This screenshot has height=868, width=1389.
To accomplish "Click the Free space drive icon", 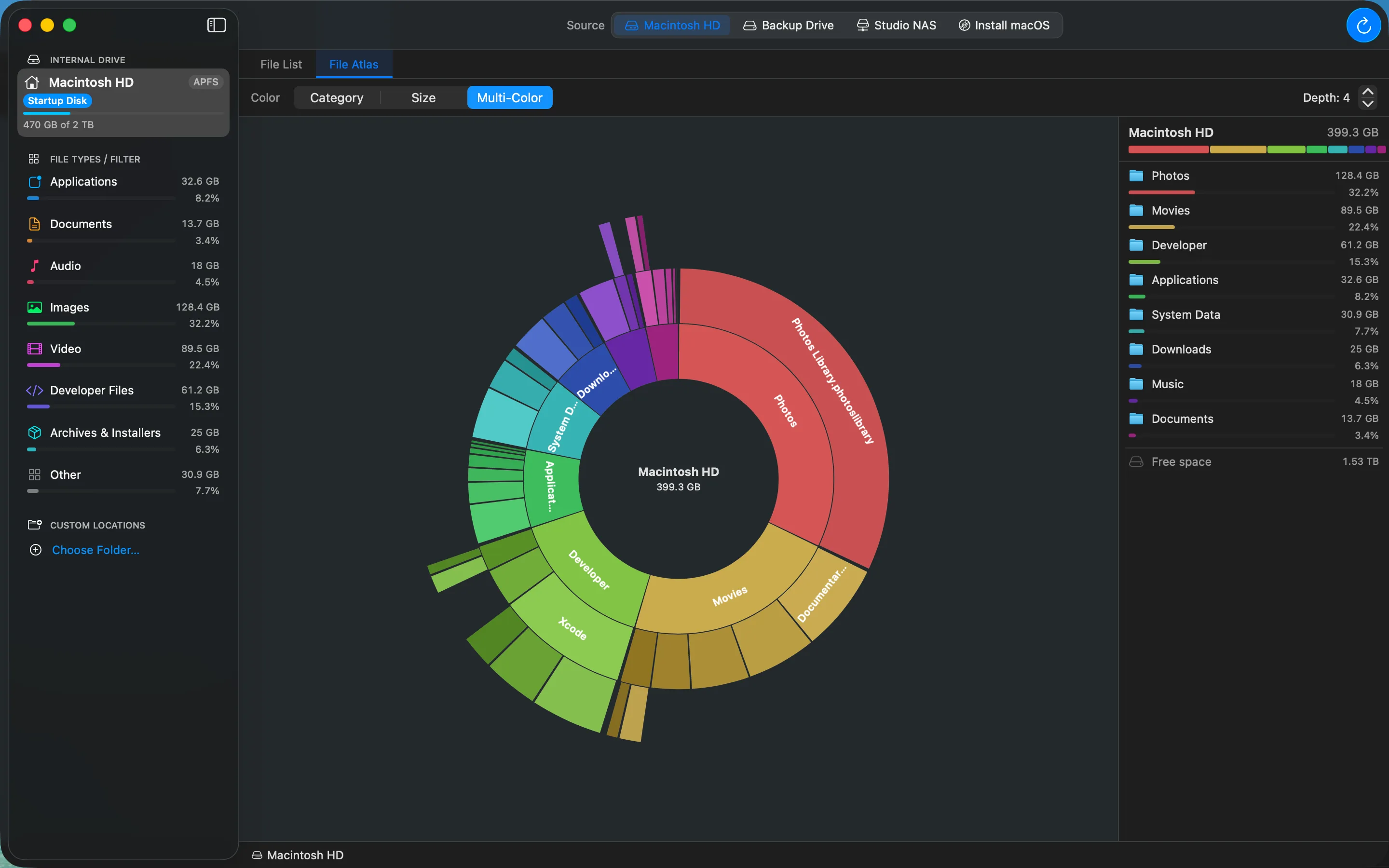I will (1136, 461).
